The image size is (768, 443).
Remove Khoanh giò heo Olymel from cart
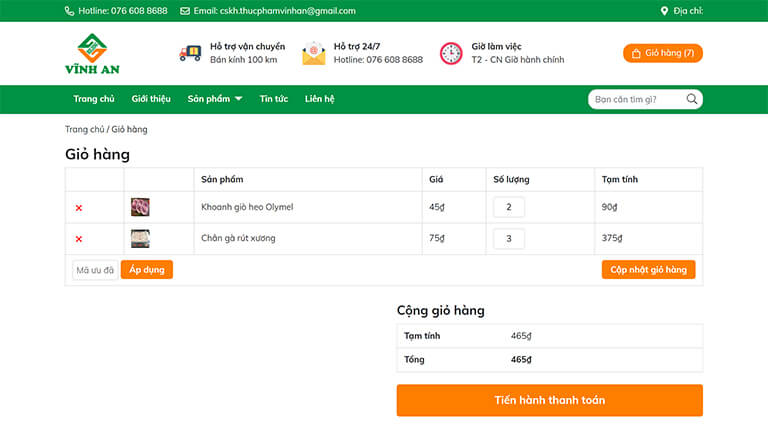pos(79,208)
